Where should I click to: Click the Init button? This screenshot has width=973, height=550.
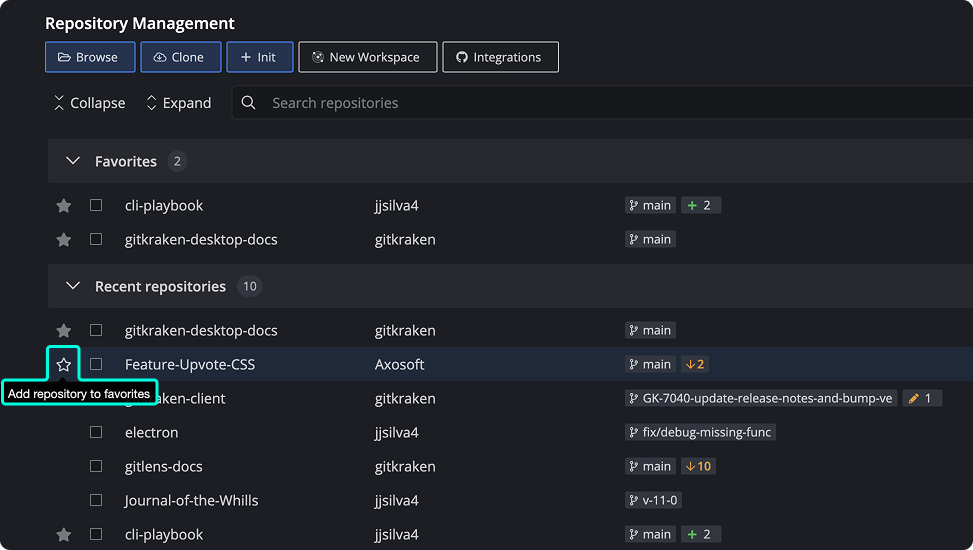pos(259,57)
